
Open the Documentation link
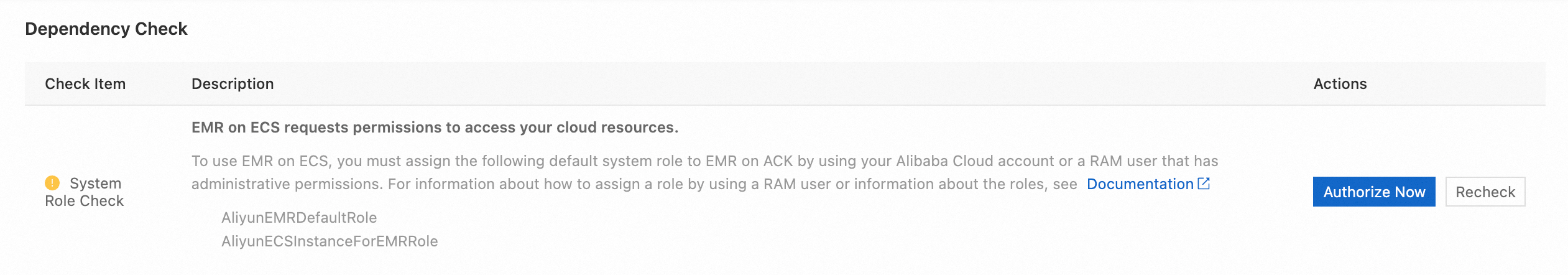click(1140, 184)
